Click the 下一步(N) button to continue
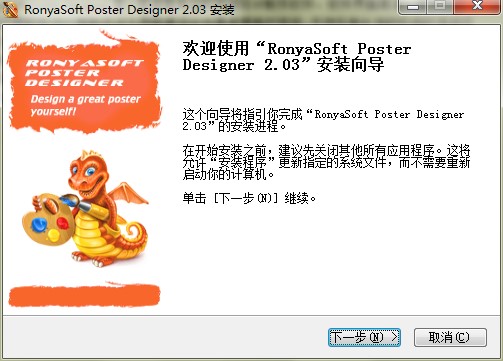The height and width of the screenshot is (361, 503). tap(364, 337)
